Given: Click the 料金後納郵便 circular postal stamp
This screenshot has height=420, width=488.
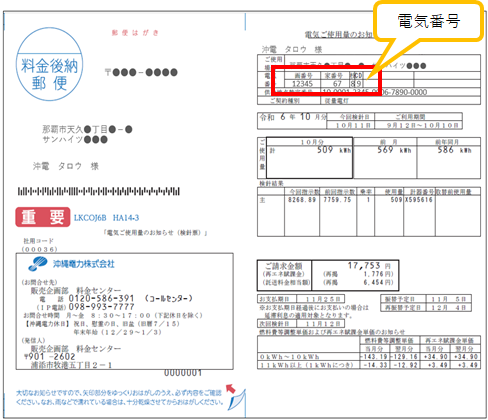Looking at the screenshot, I should tap(49, 64).
